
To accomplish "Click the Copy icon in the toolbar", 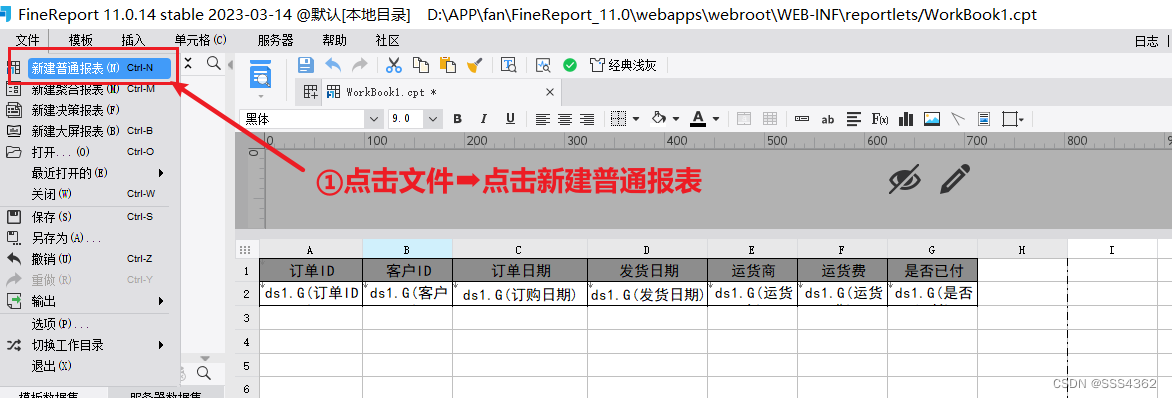I will [421, 65].
